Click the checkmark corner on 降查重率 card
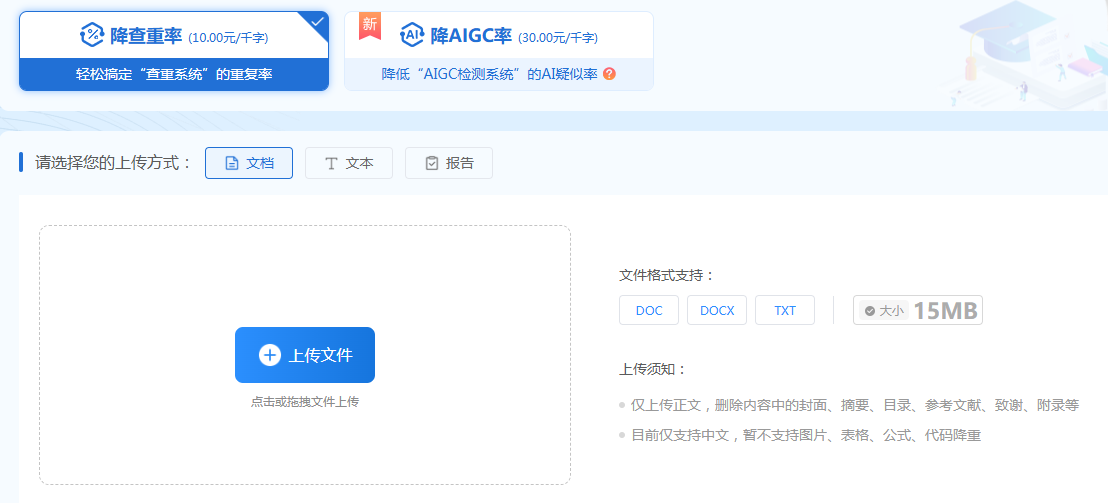 [x=318, y=22]
